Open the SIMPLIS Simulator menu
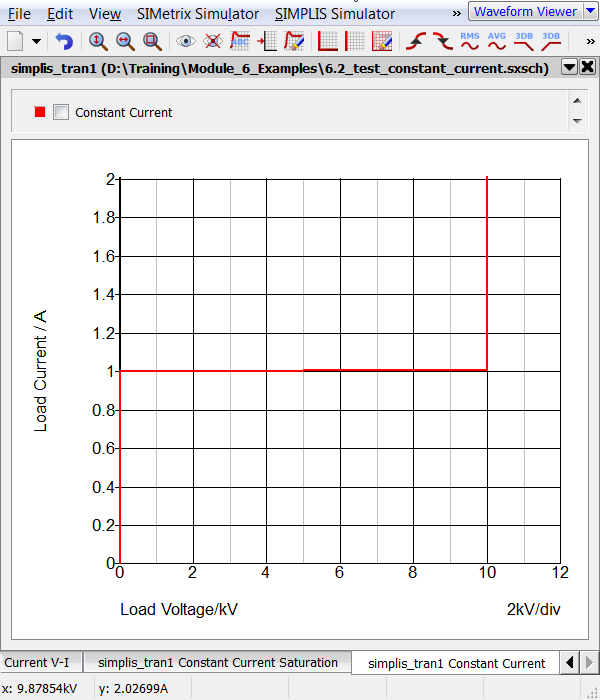 tap(334, 14)
